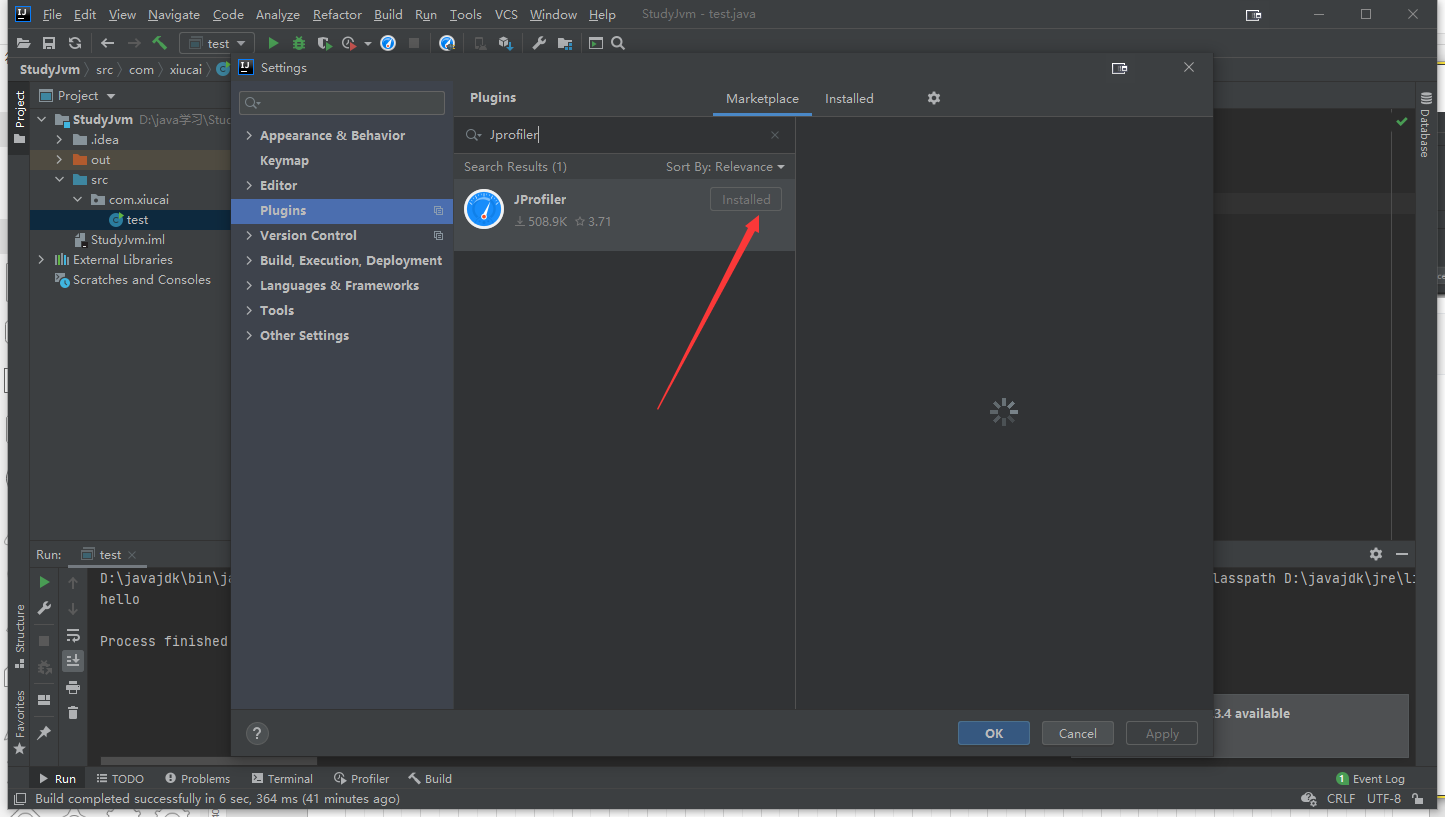
Task: Open the Favorites side tool window
Action: 19,722
